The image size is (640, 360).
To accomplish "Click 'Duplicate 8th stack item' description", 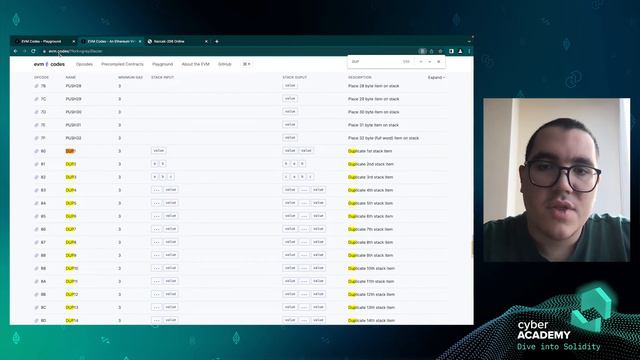I will (x=371, y=242).
